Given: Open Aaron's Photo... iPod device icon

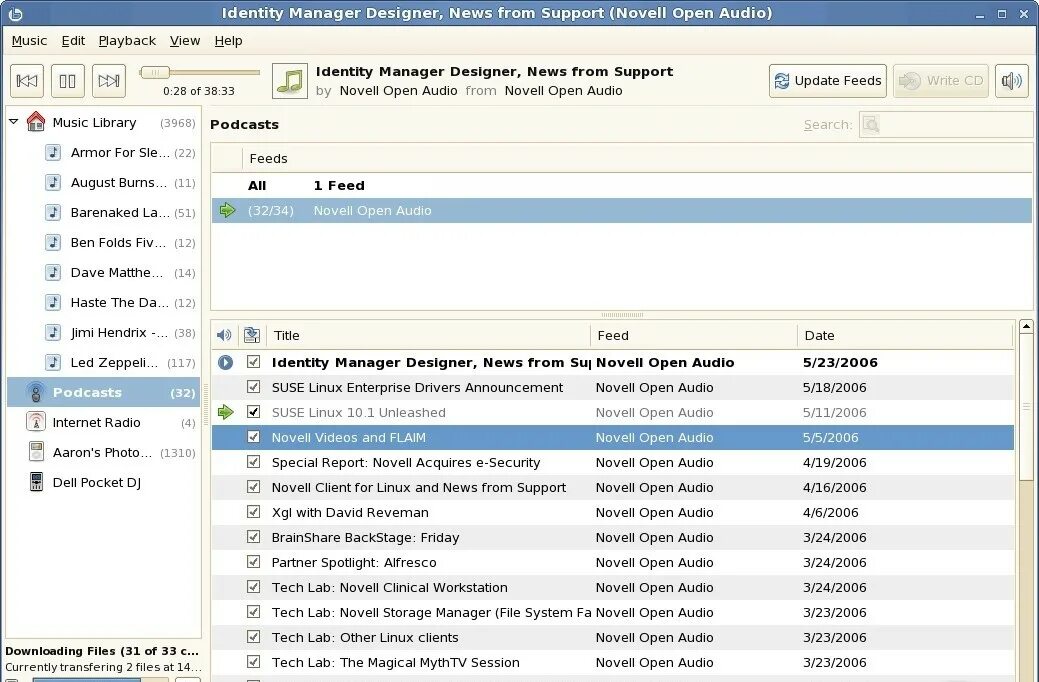Looking at the screenshot, I should click(36, 452).
